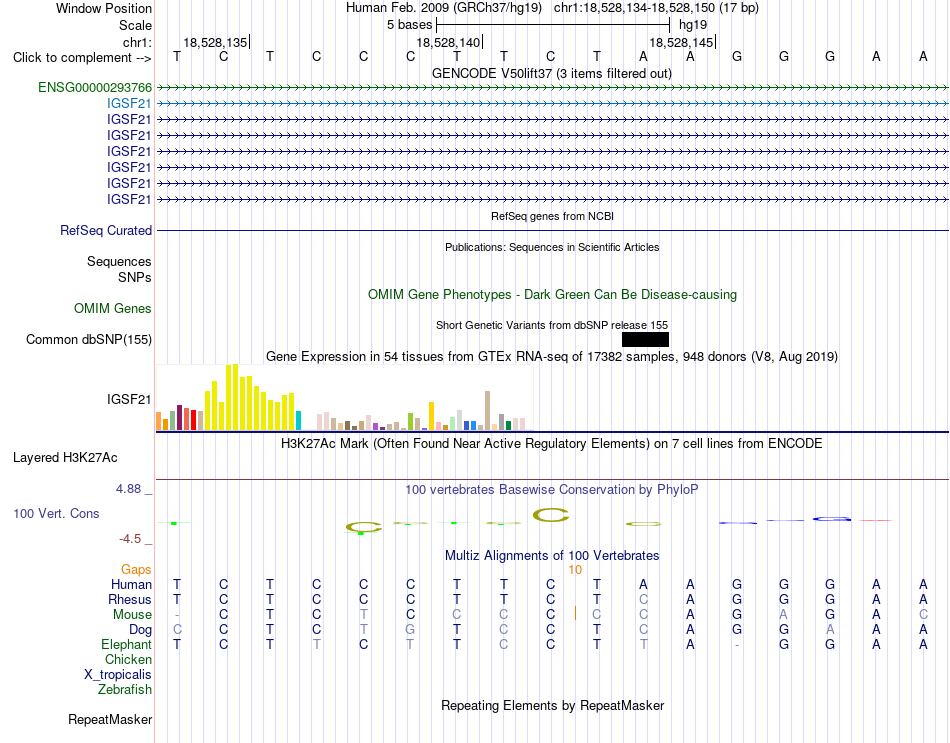
Task: Click the OMIM Genes track label
Action: tap(113, 308)
